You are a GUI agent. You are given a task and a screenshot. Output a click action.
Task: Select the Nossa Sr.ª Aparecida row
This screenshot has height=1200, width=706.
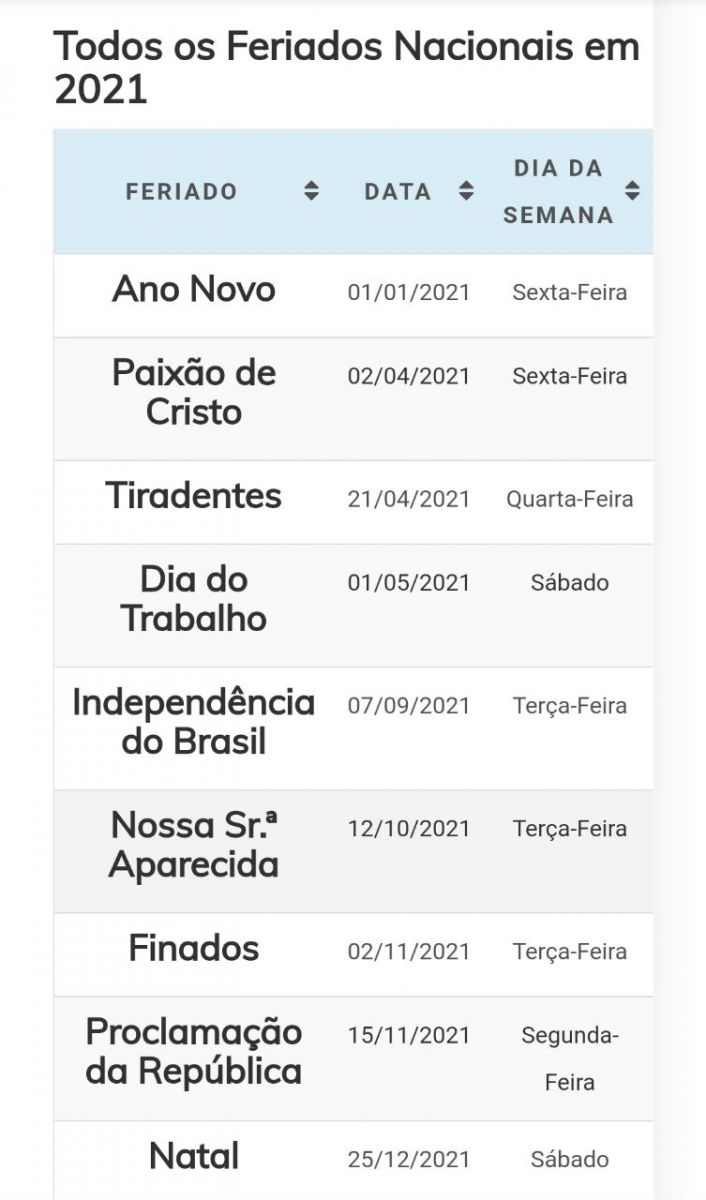click(x=194, y=845)
